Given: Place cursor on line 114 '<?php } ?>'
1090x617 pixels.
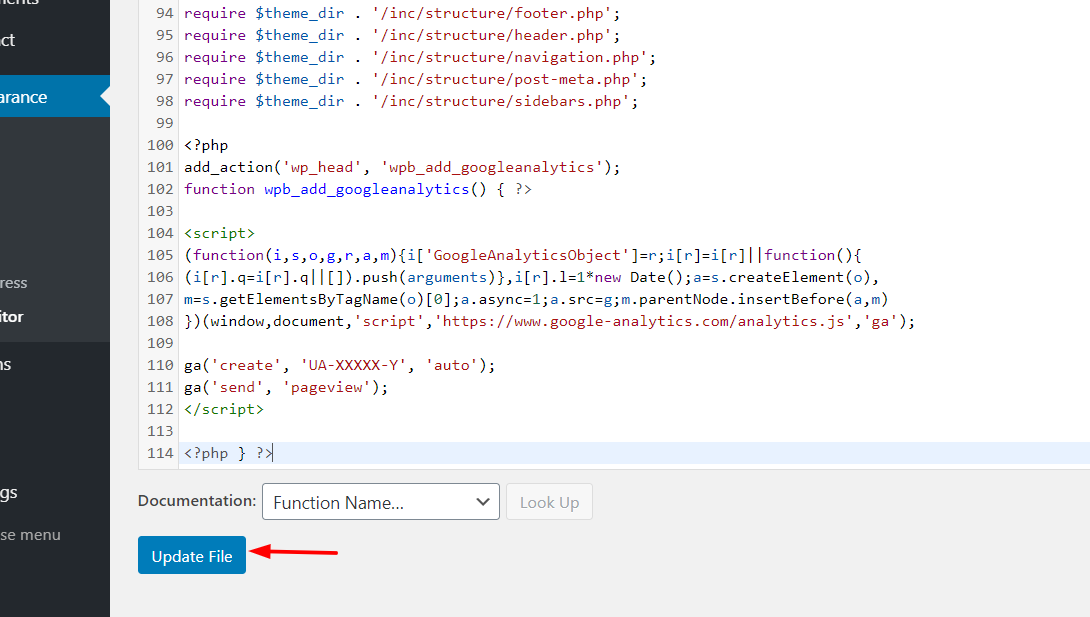Looking at the screenshot, I should [229, 453].
